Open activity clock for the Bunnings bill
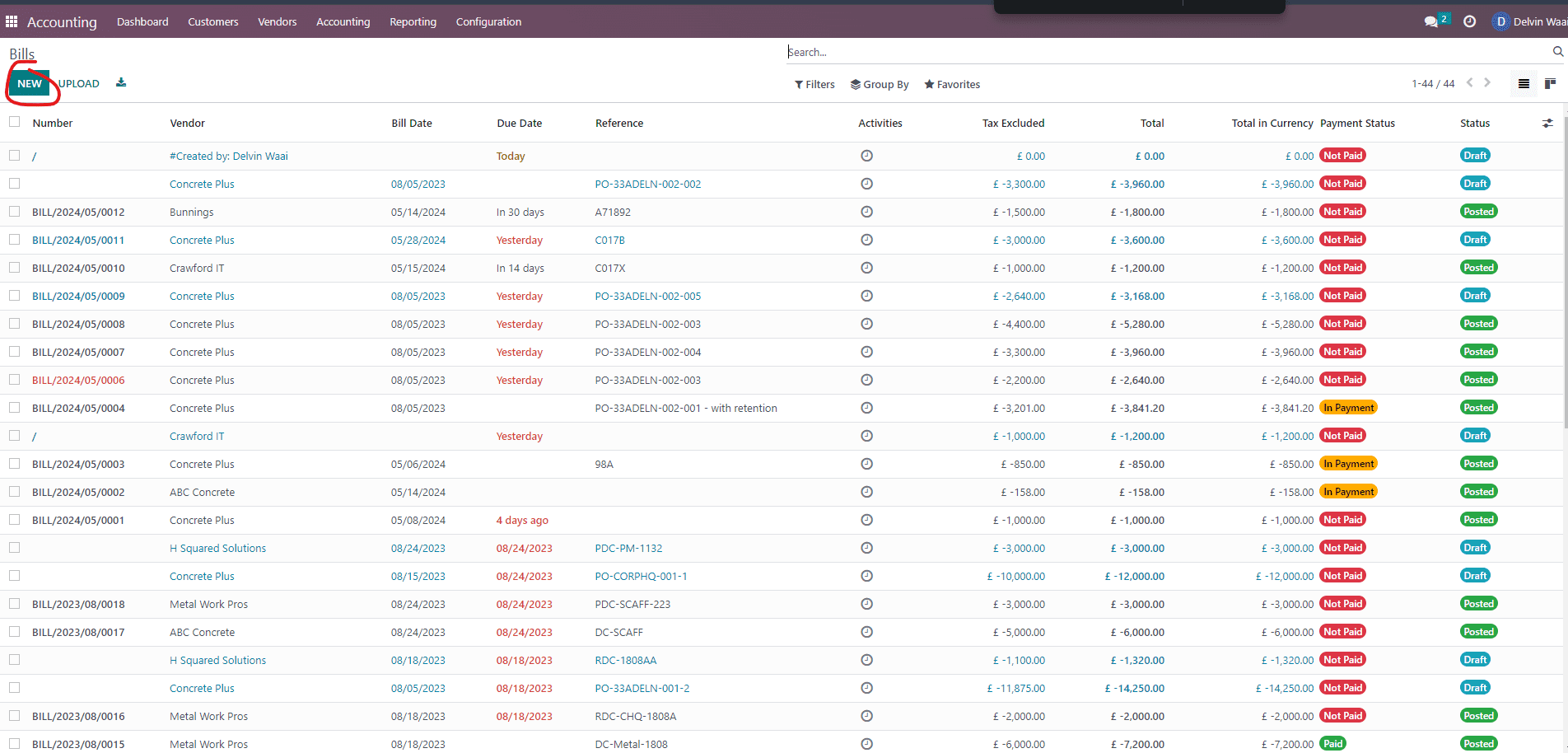This screenshot has height=753, width=1568. click(866, 212)
